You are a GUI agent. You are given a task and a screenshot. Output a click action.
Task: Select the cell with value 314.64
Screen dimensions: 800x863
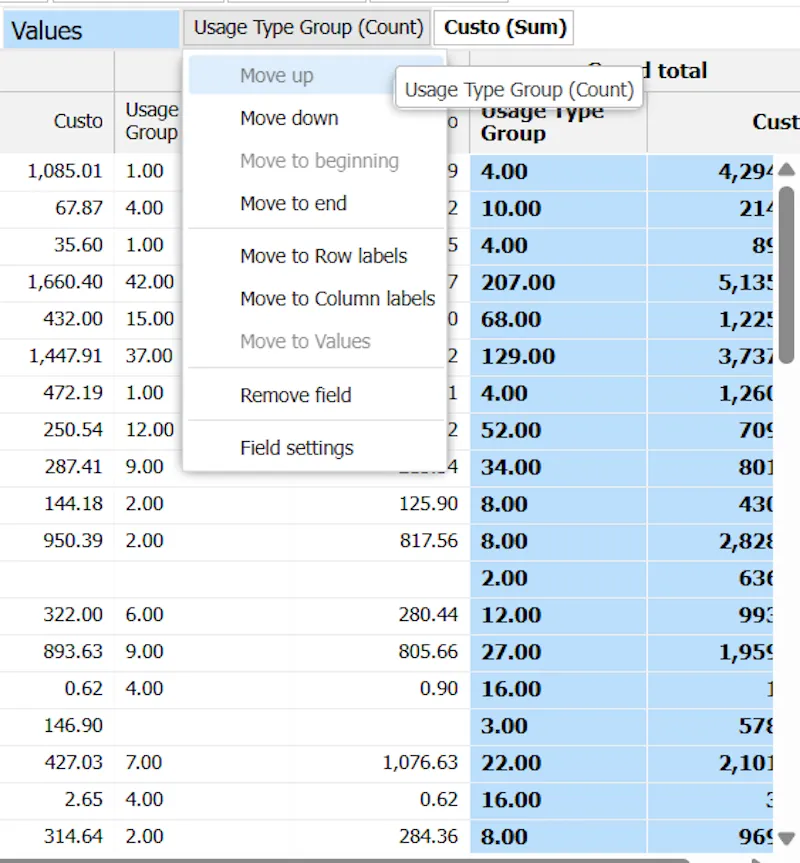[57, 837]
